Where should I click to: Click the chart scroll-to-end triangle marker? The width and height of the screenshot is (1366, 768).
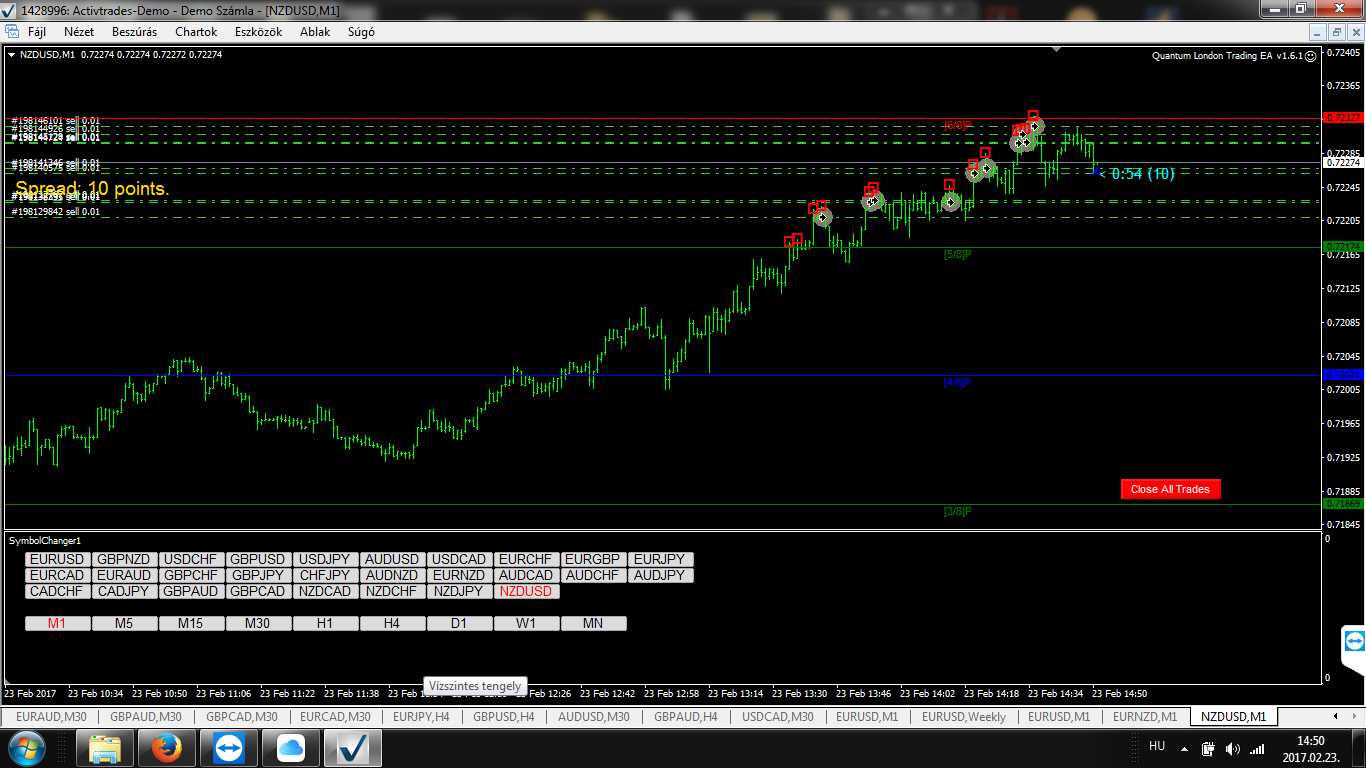[1057, 49]
